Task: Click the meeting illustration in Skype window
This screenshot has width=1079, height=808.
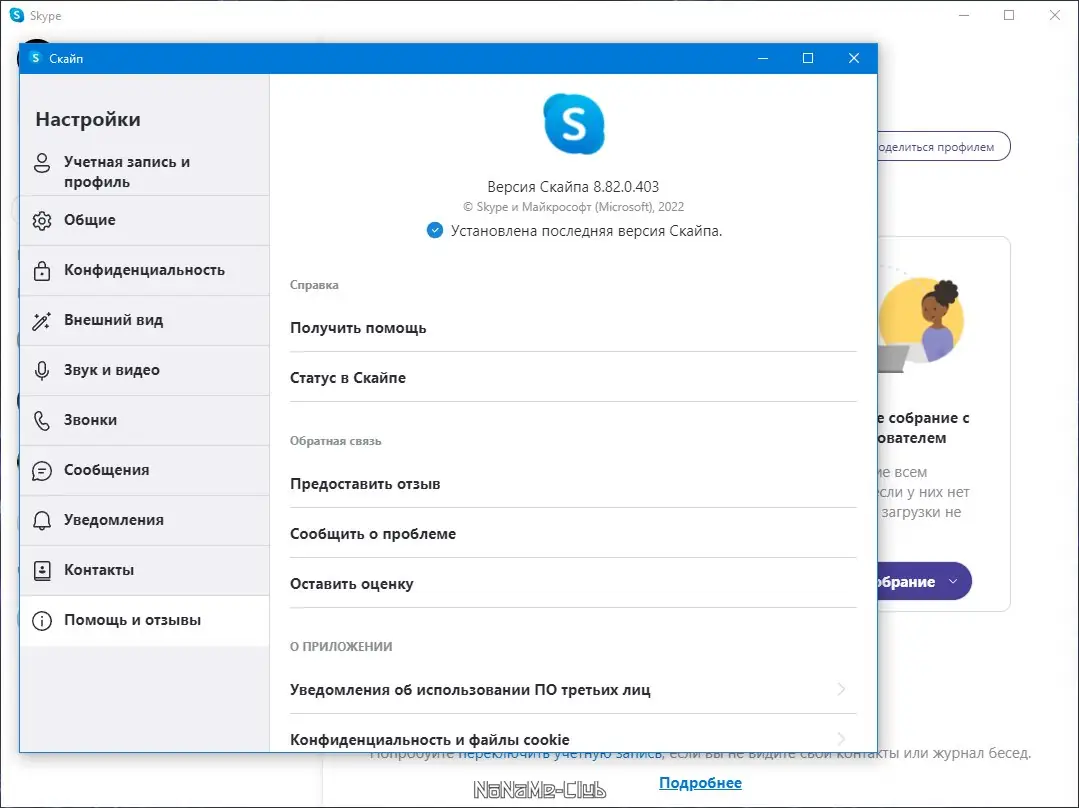Action: tap(921, 321)
